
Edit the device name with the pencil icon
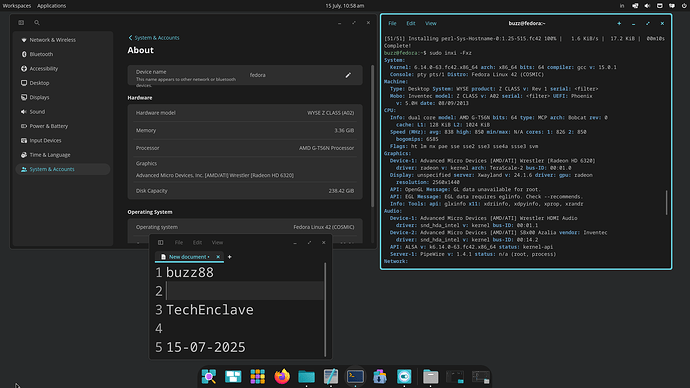(x=348, y=75)
